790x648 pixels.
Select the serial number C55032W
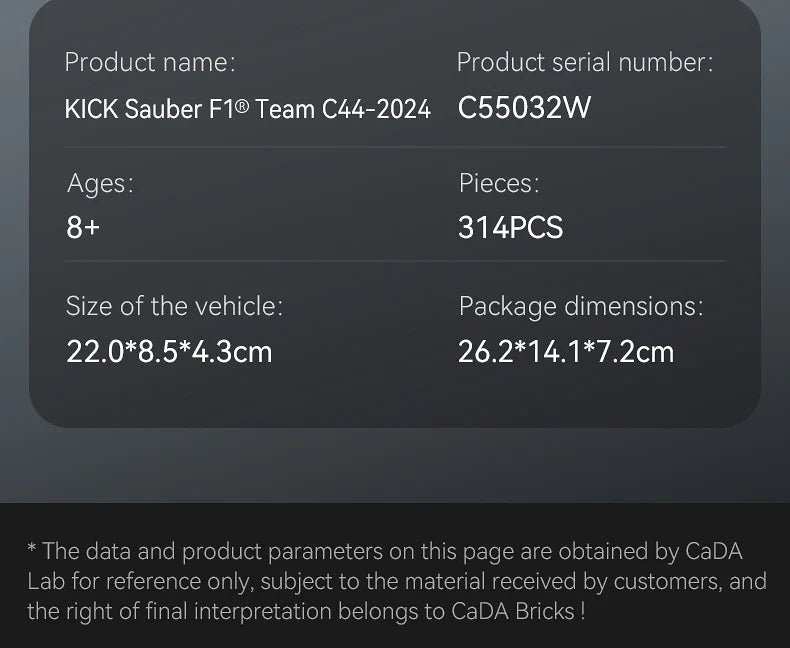coord(525,108)
